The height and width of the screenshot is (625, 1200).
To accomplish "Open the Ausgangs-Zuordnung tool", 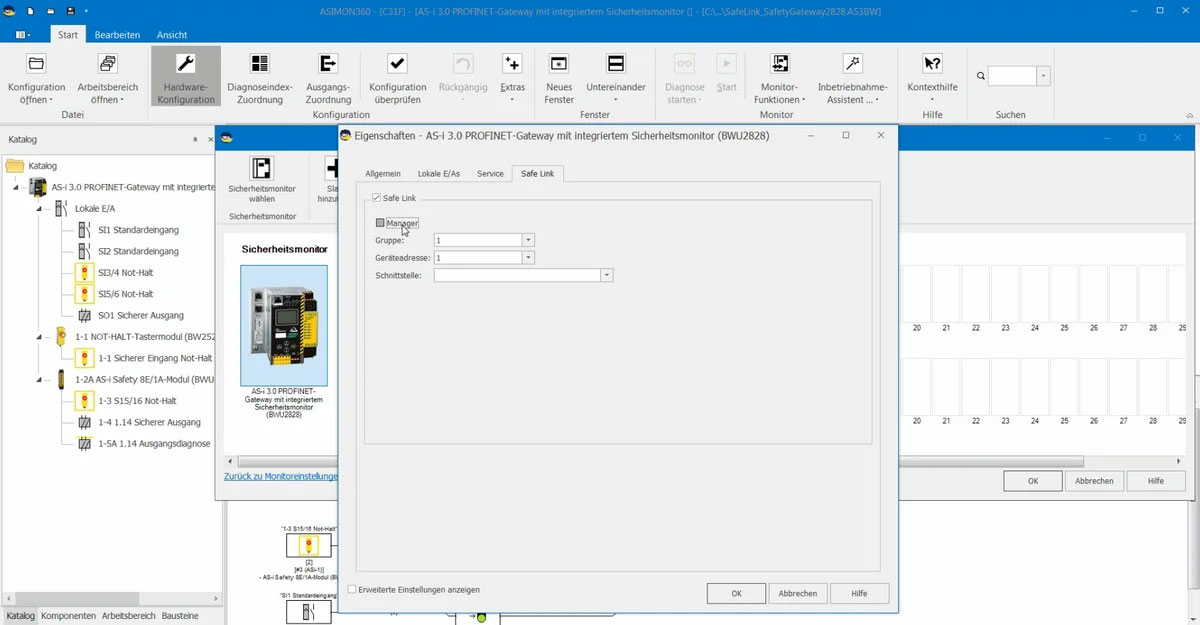I will [328, 65].
